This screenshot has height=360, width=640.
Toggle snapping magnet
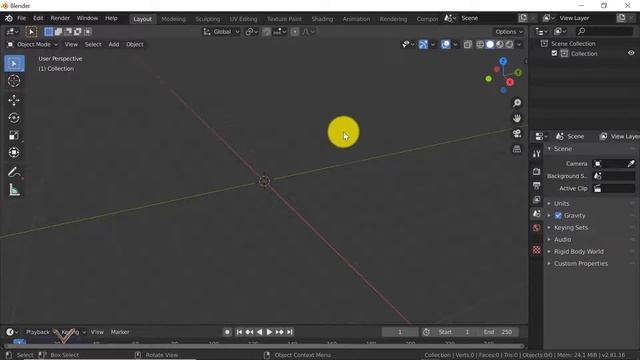pos(266,32)
